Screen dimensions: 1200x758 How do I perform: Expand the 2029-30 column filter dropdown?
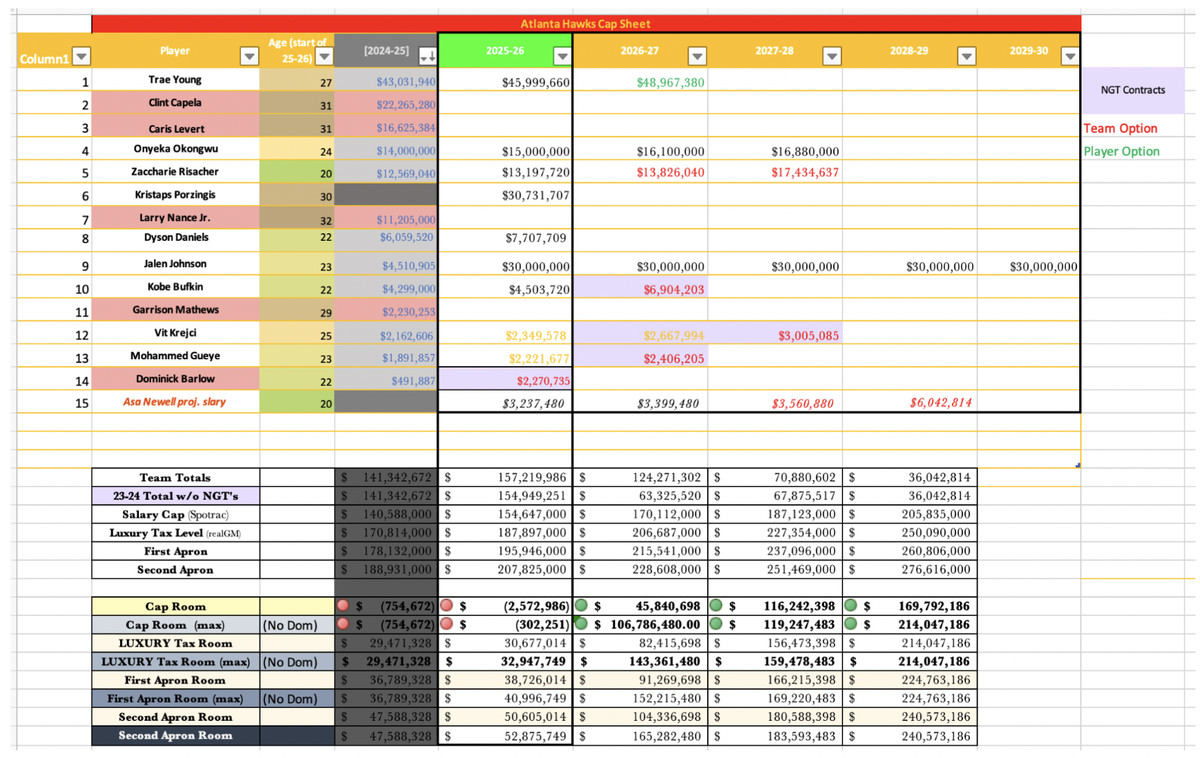click(1069, 57)
